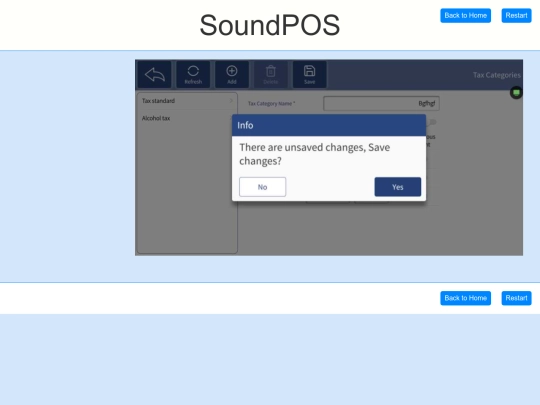Expand the Tax standard row chevron

[x=231, y=101]
